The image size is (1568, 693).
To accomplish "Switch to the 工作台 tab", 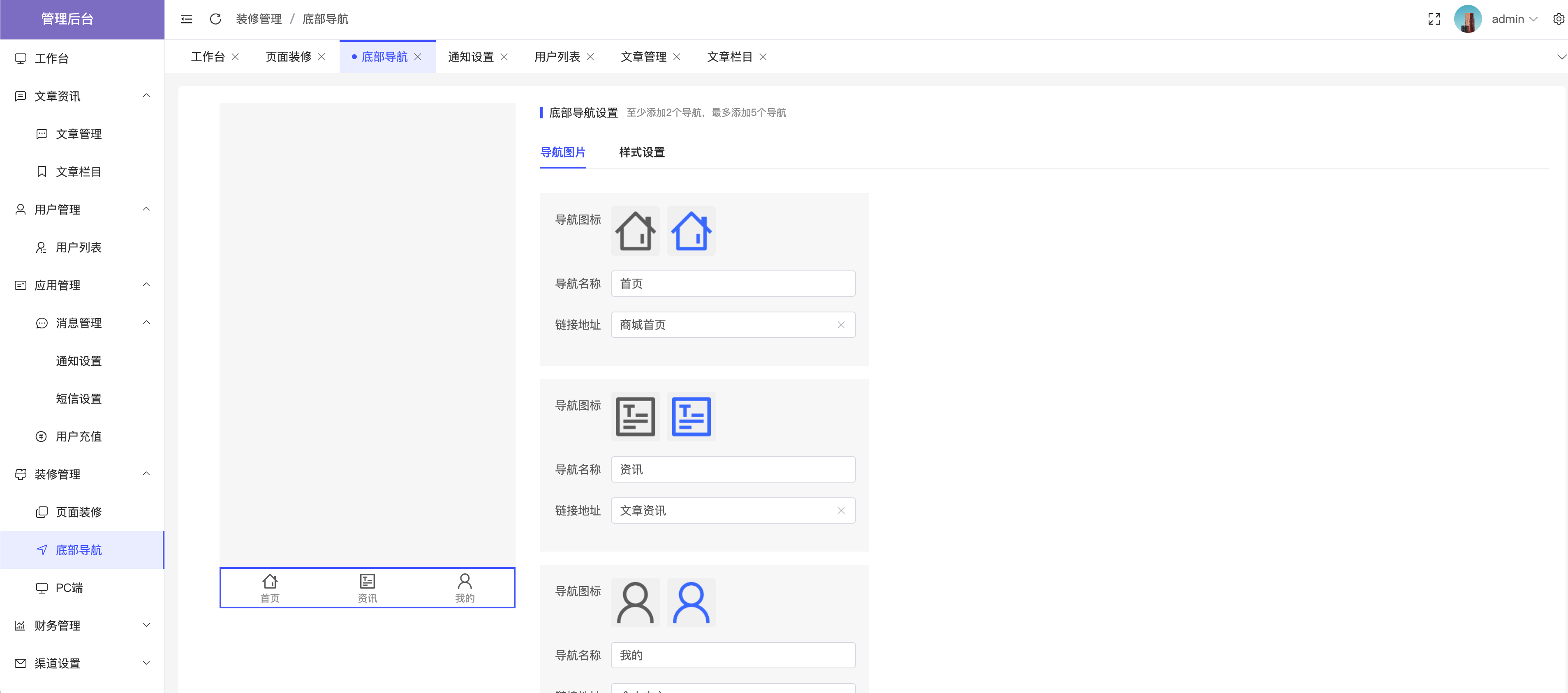I will 208,57.
